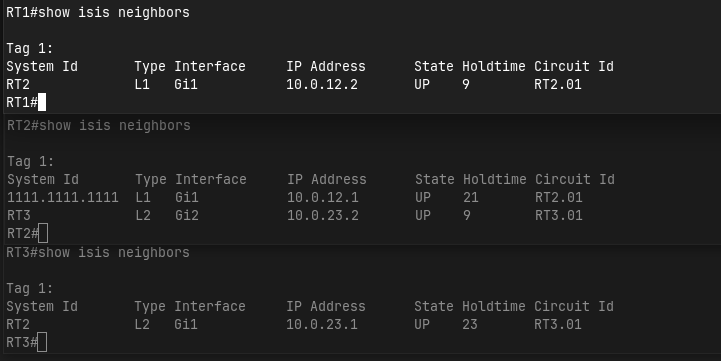Click Circuit Id RT2.01 in RT1 pane
This screenshot has height=361, width=721.
pyautogui.click(x=558, y=85)
